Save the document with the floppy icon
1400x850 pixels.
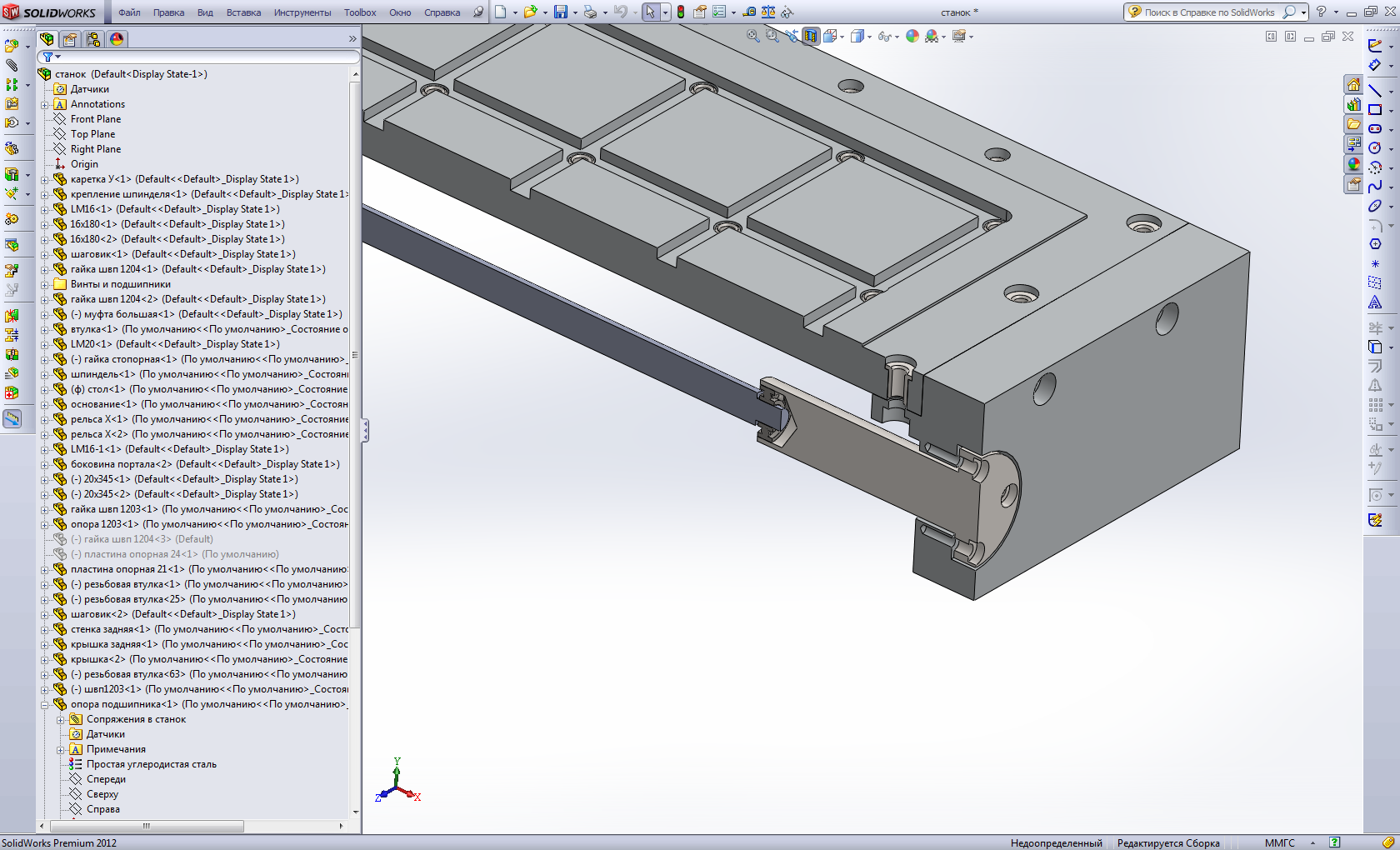point(561,12)
